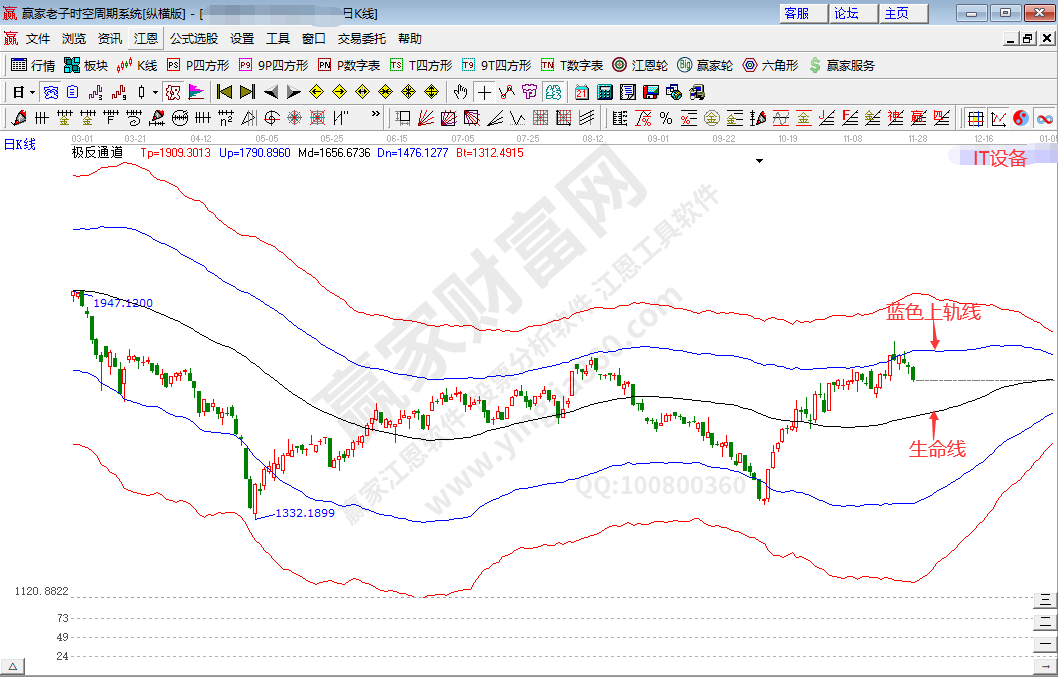Open the 江恩 menu
Image resolution: width=1058 pixels, height=677 pixels.
[146, 39]
